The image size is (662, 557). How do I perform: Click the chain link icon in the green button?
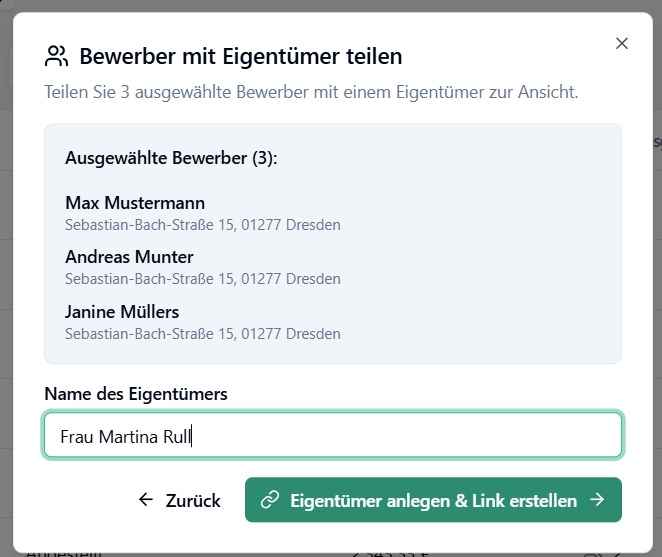point(268,500)
